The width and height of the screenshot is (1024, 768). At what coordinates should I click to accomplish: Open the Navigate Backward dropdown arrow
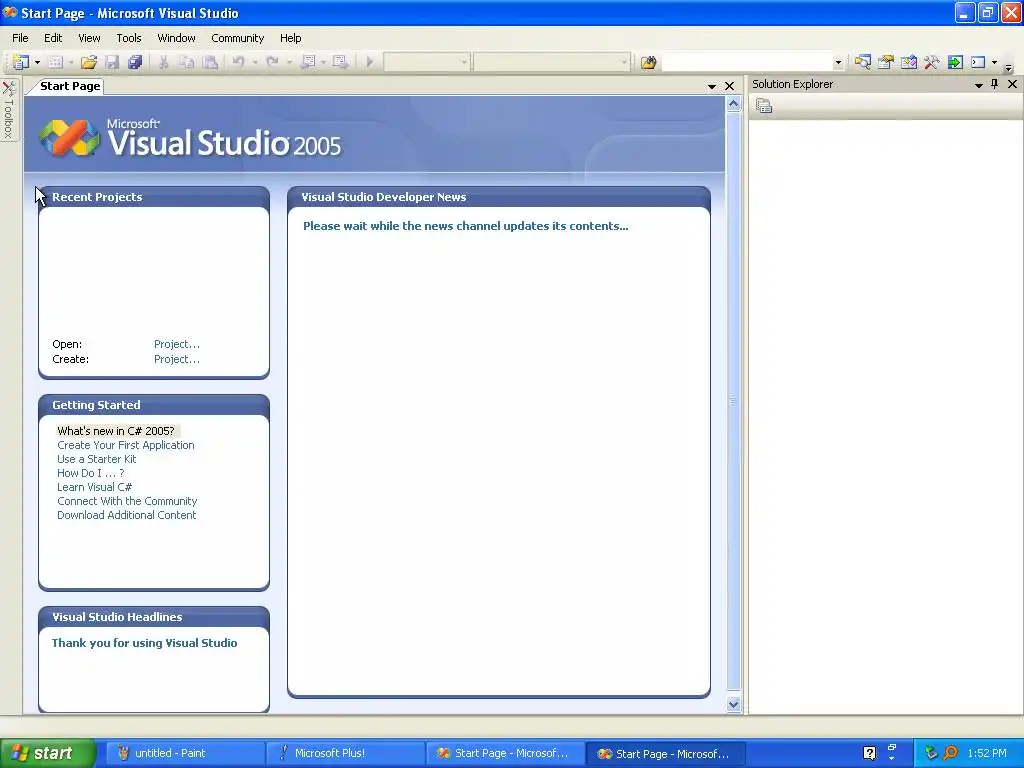click(x=323, y=62)
